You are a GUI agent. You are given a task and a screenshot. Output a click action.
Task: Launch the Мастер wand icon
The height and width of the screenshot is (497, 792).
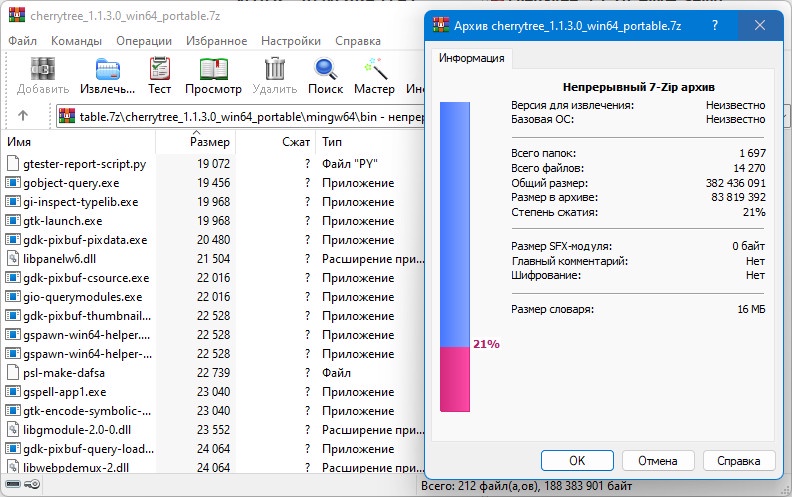click(375, 69)
